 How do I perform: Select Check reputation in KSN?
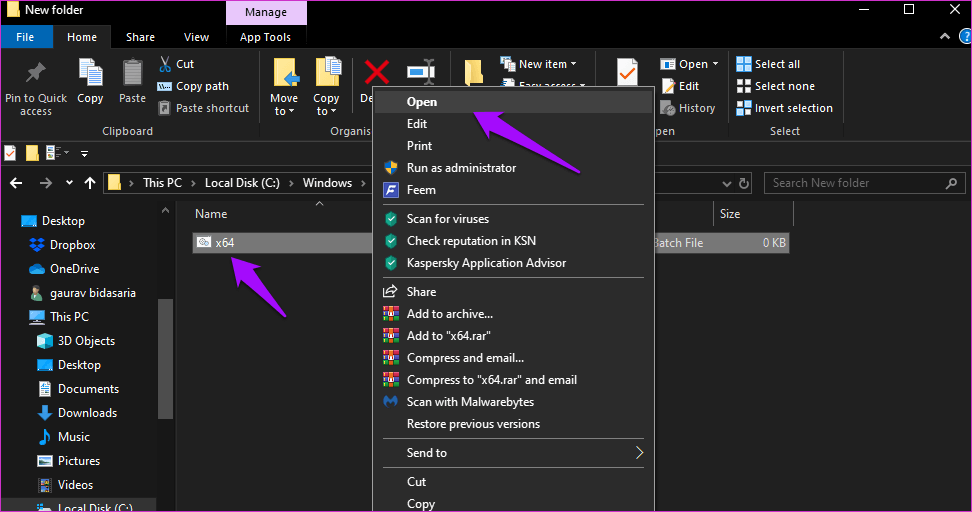click(x=515, y=241)
